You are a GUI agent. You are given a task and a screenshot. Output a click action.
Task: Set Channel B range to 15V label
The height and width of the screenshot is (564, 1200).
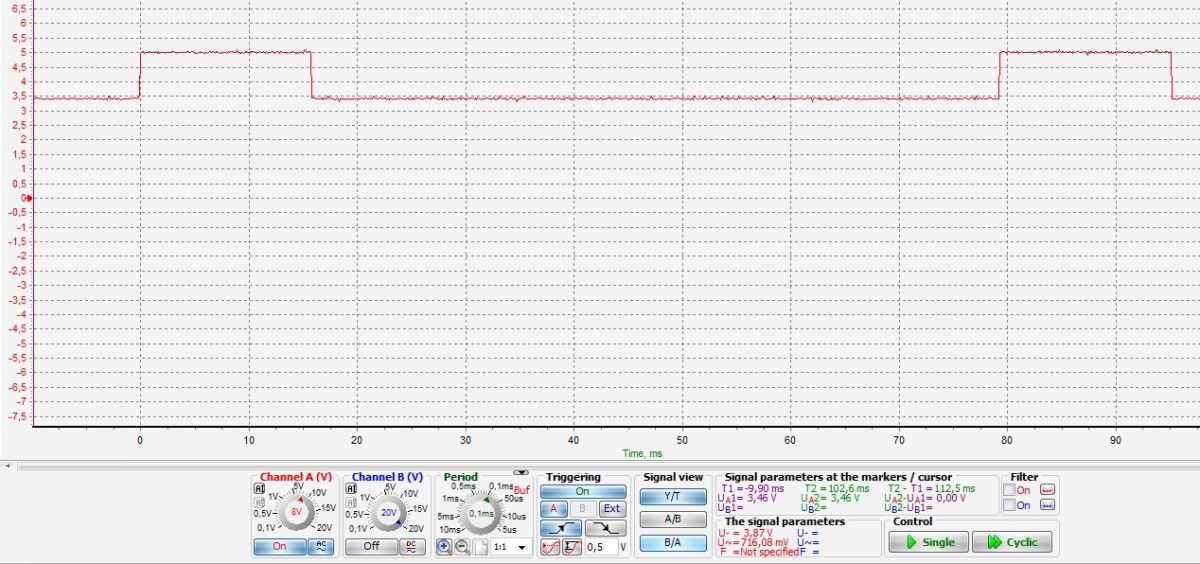pos(420,508)
